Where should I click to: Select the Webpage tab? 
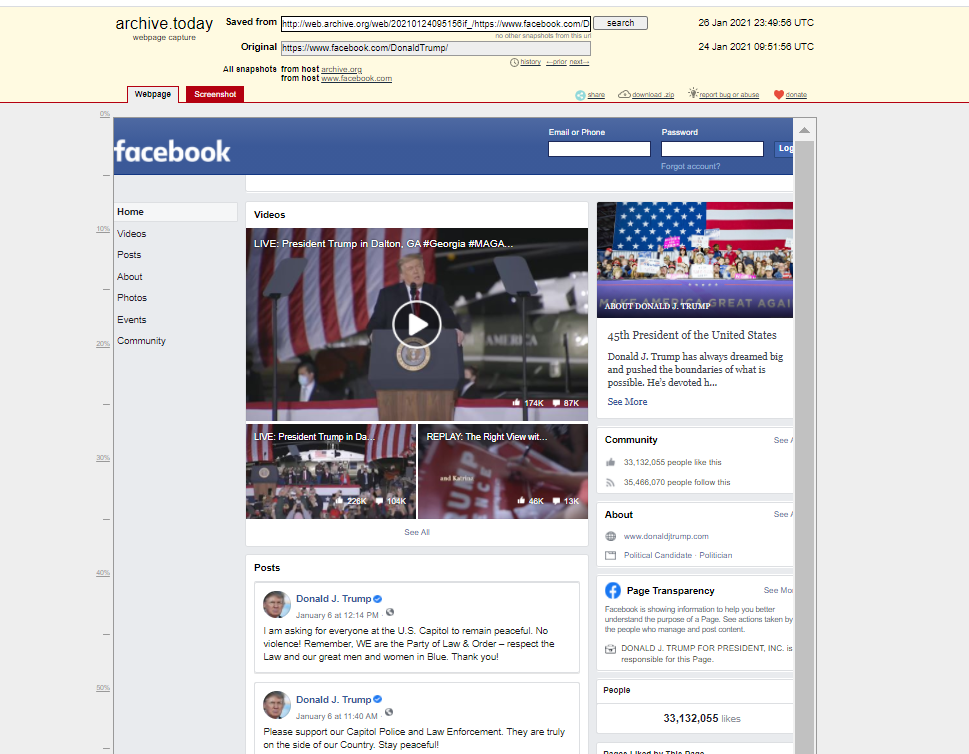tap(152, 93)
